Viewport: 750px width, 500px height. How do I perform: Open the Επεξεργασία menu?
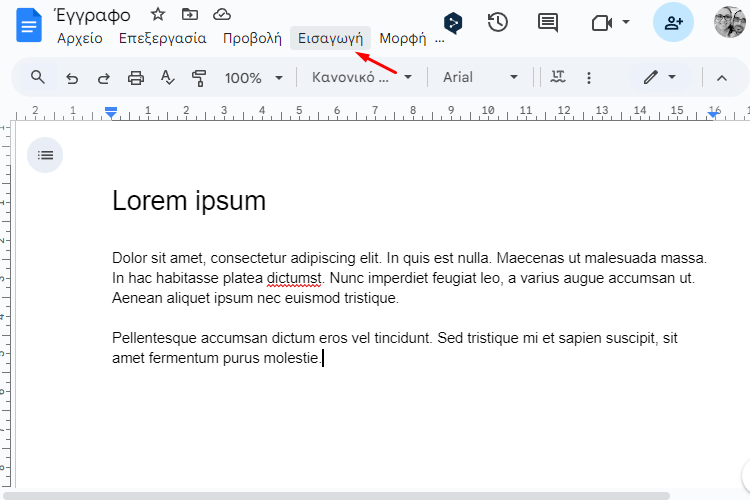[x=163, y=38]
